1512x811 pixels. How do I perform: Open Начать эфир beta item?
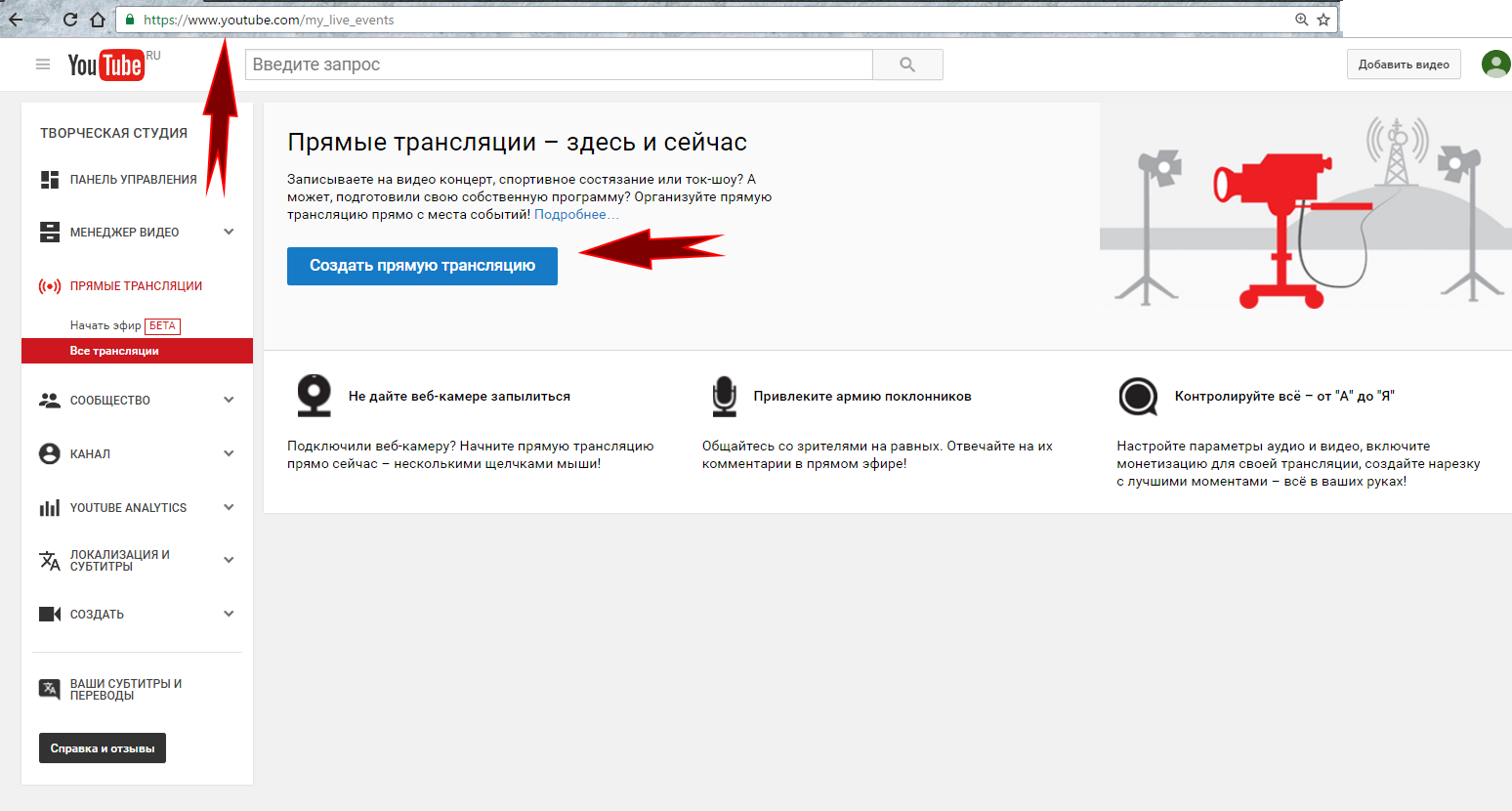click(x=105, y=325)
